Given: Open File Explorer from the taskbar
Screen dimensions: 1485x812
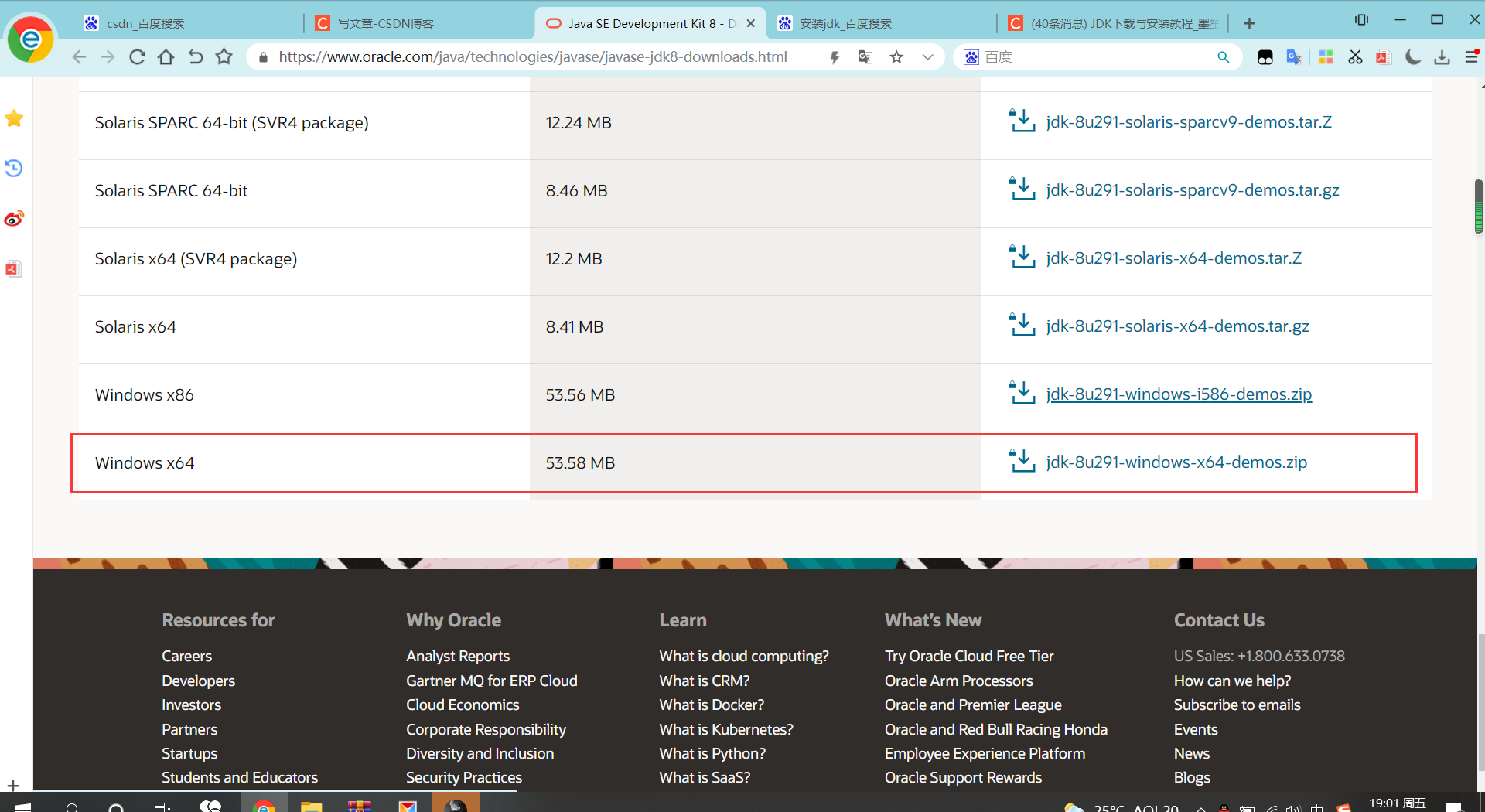Looking at the screenshot, I should point(311,807).
